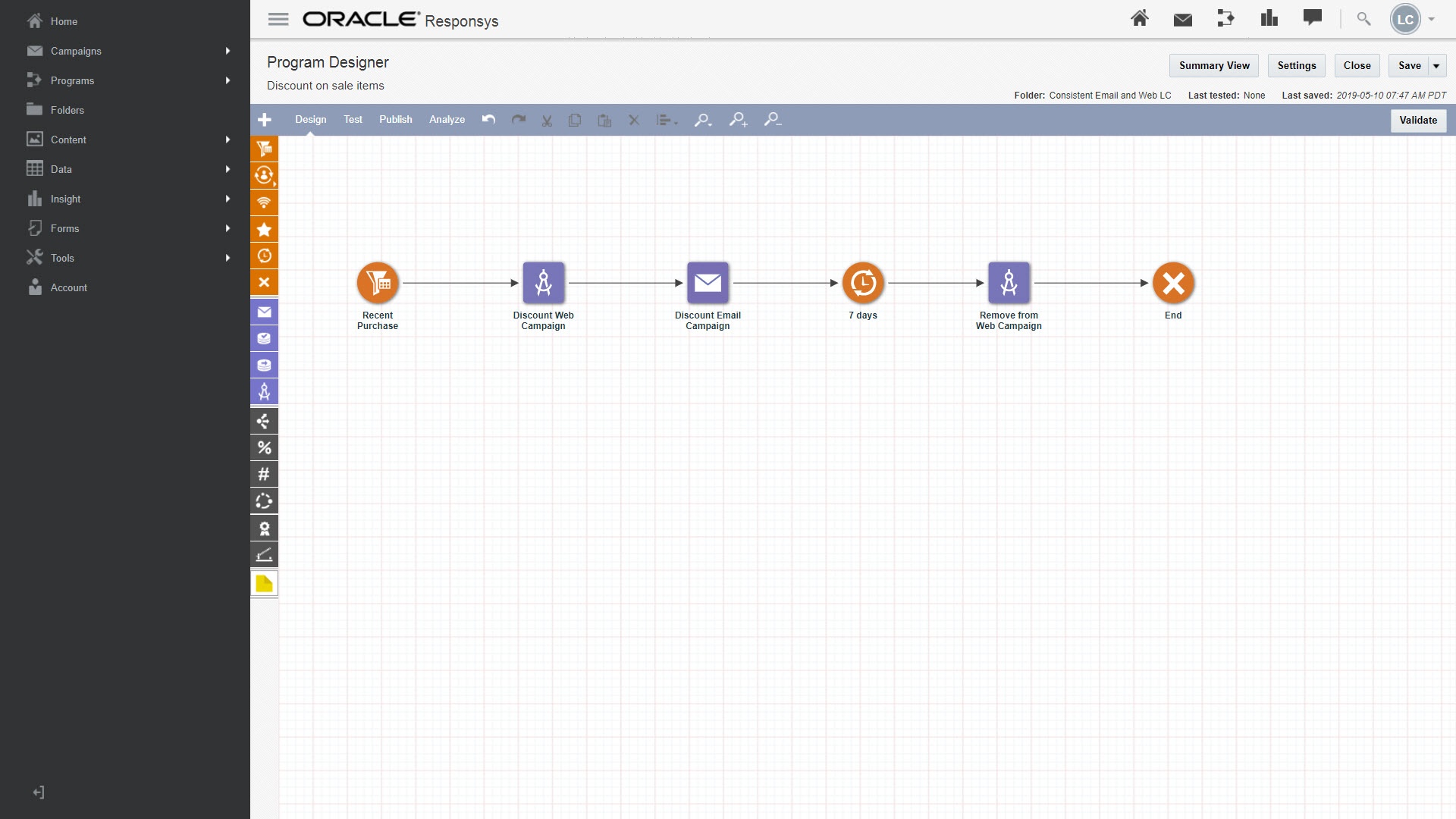
Task: Click the star event palette icon
Action: [x=264, y=229]
